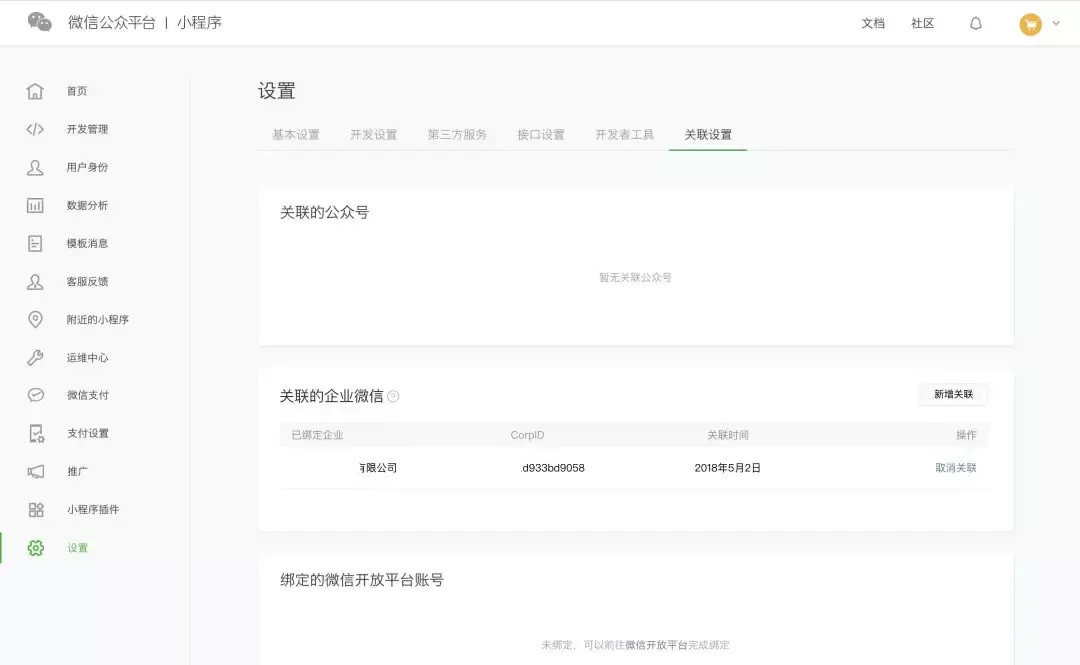The image size is (1080, 665).
Task: Click the 首页 home icon
Action: point(35,91)
